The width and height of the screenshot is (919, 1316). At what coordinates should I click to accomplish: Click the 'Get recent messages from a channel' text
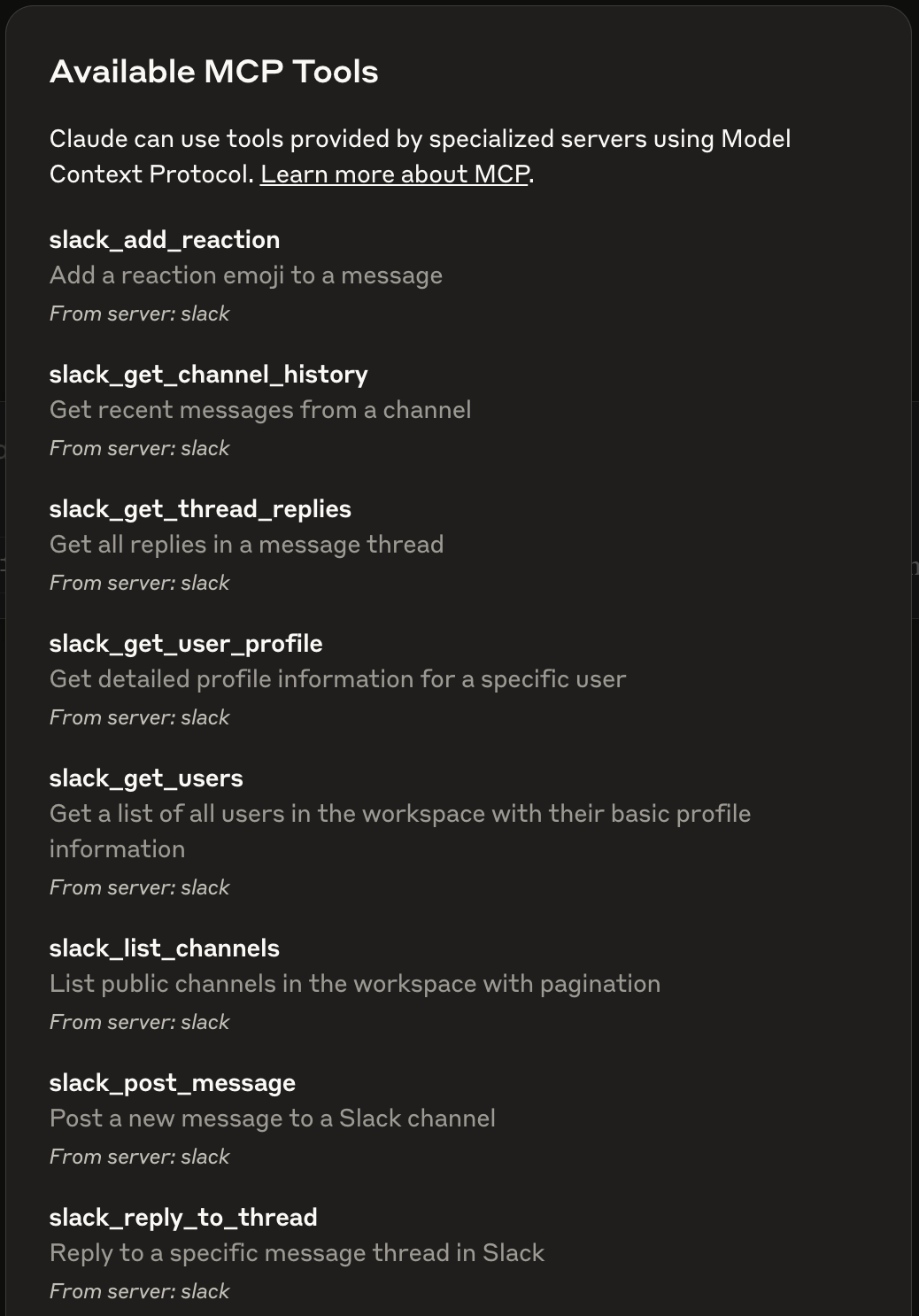click(260, 410)
